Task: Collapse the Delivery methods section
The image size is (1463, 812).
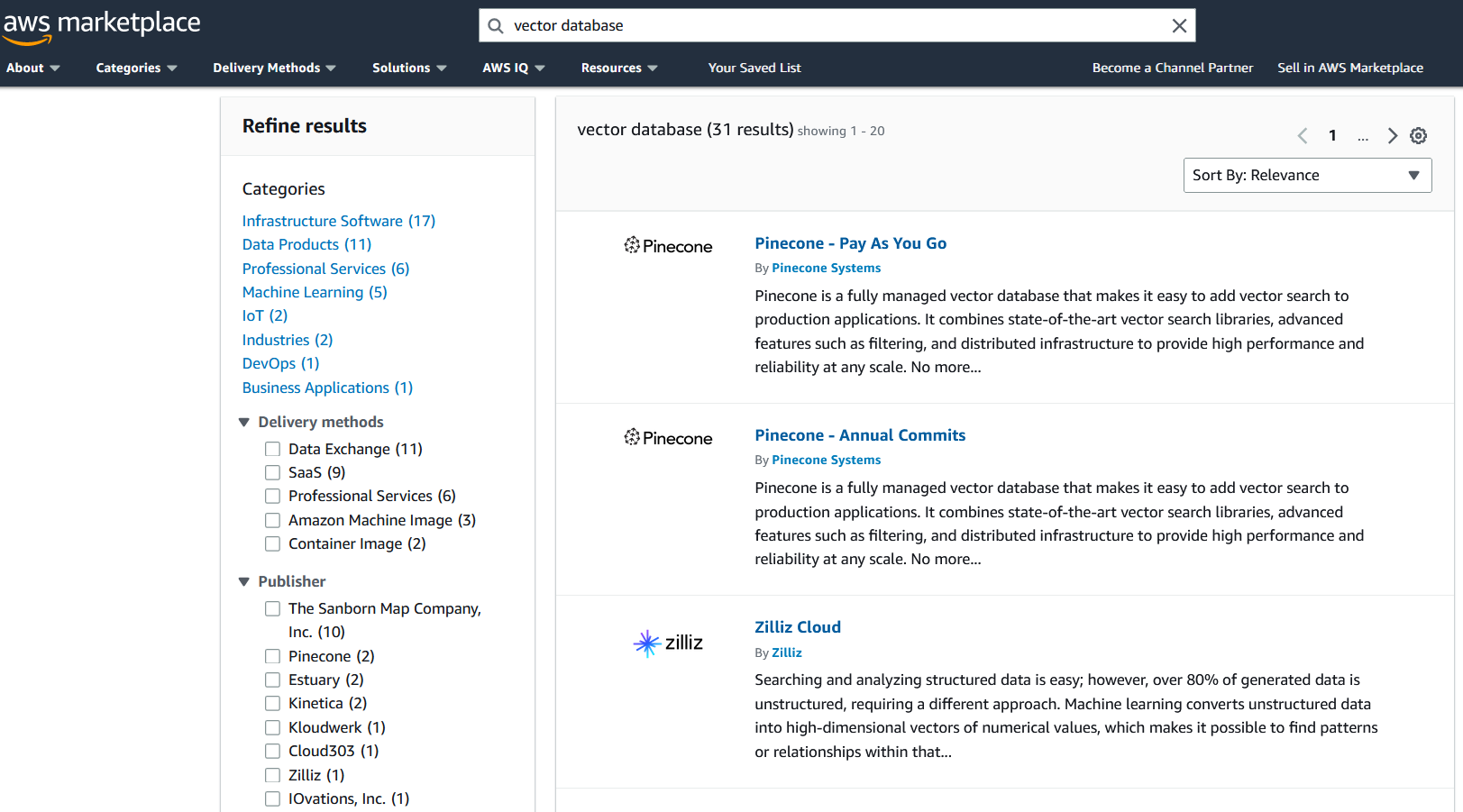Action: coord(244,422)
